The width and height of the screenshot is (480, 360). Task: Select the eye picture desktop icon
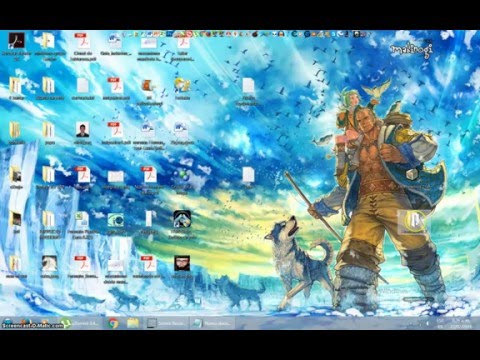click(x=116, y=220)
